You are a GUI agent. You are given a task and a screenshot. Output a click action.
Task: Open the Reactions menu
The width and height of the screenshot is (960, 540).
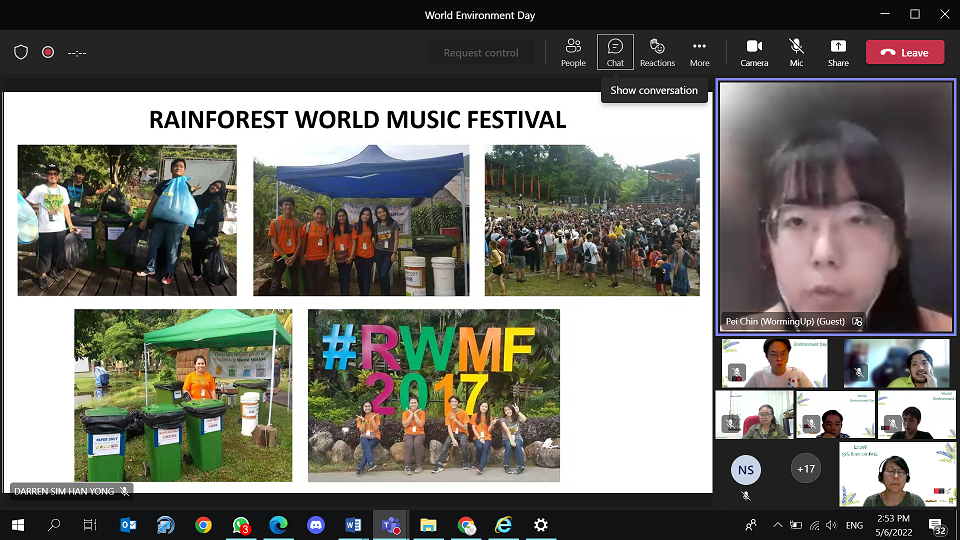point(657,53)
